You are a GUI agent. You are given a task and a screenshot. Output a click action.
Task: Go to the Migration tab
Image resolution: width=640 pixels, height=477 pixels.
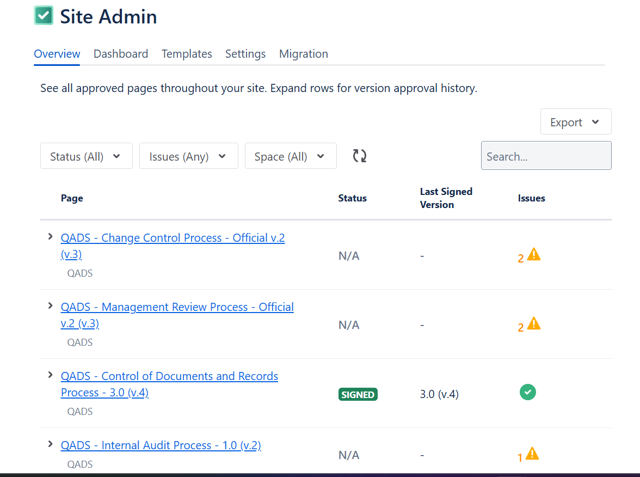click(x=303, y=54)
